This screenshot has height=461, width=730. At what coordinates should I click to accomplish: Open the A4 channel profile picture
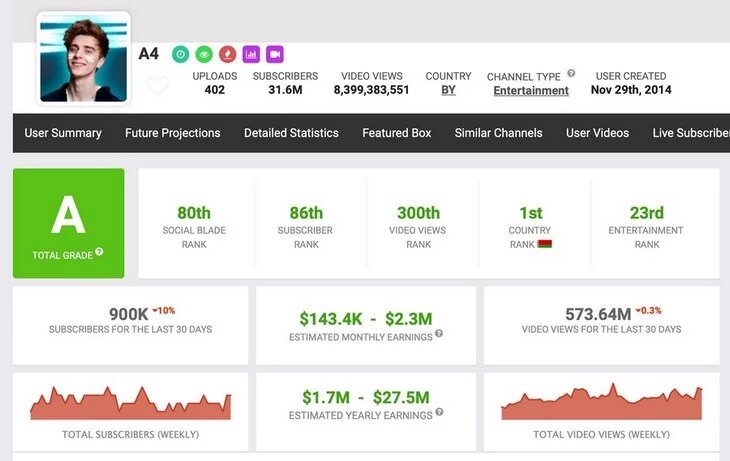click(83, 59)
